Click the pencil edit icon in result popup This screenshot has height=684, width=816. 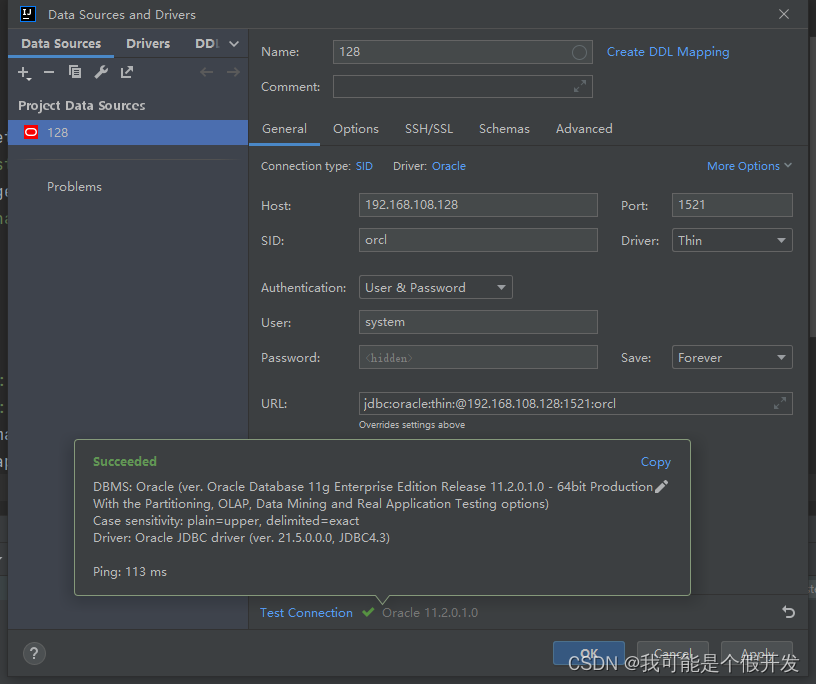pos(661,487)
